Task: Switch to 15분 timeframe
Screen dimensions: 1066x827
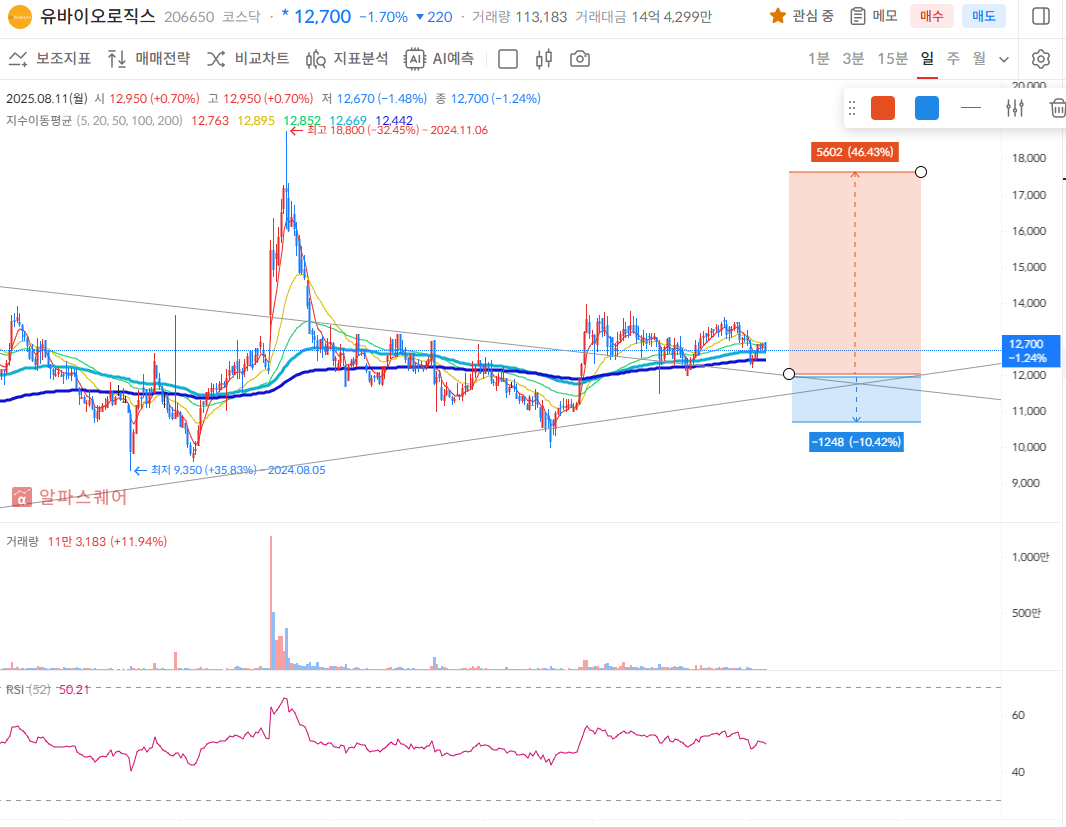Action: coord(893,59)
